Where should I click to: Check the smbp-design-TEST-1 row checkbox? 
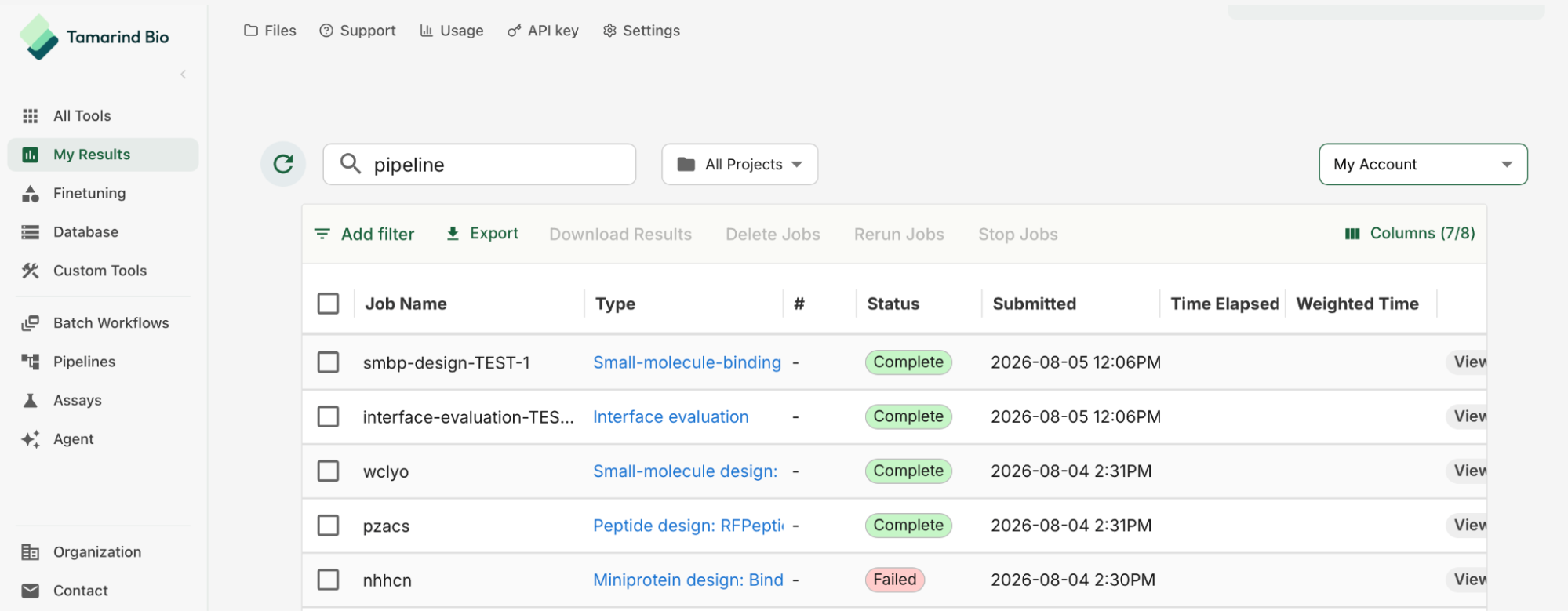point(328,362)
